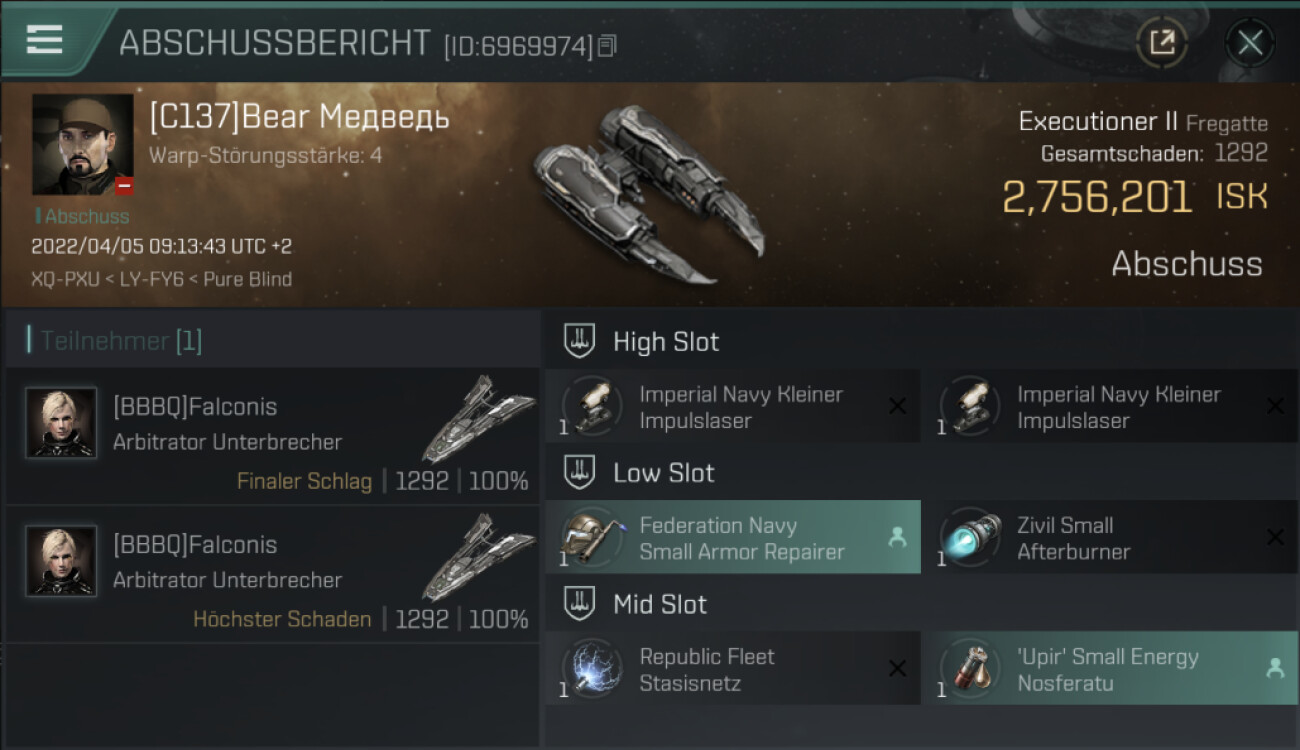Copy the kill report ID
This screenshot has height=750, width=1300.
point(607,45)
